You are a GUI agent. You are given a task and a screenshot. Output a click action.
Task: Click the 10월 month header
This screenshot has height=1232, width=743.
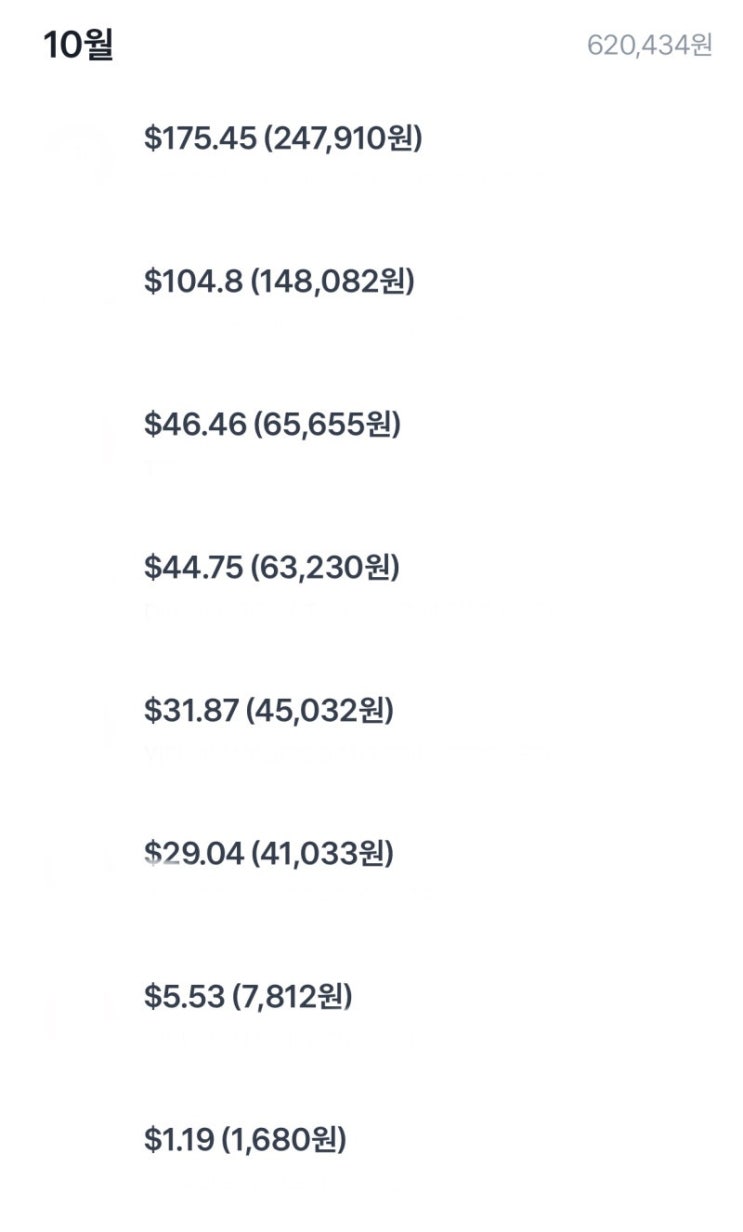pyautogui.click(x=78, y=46)
